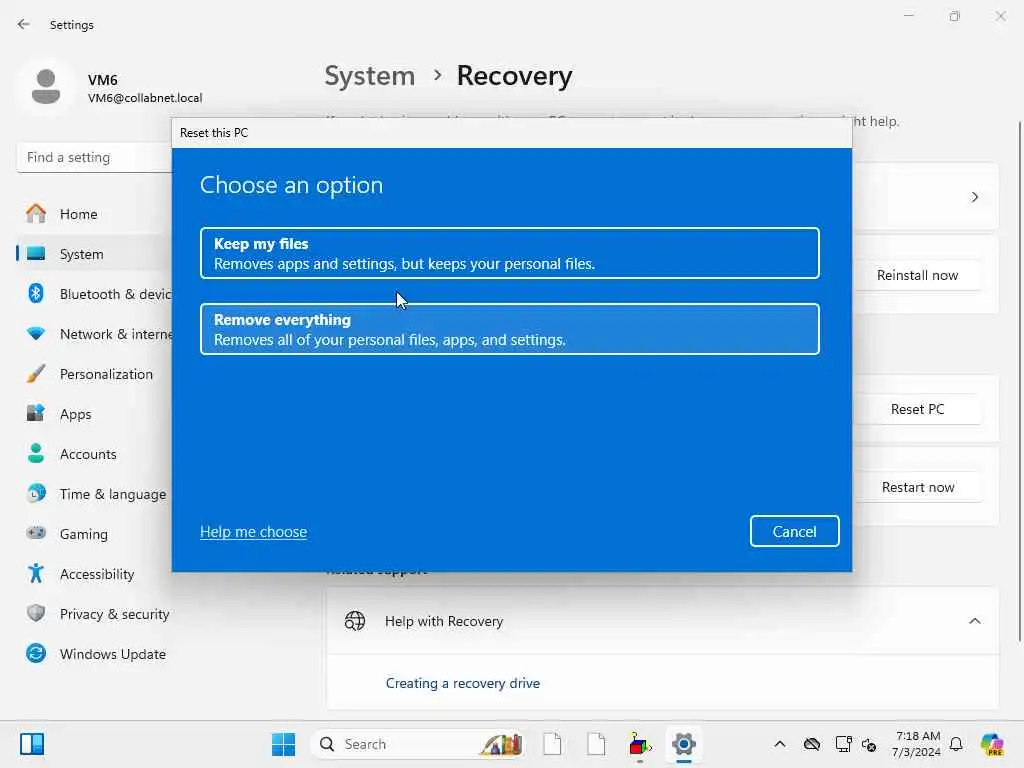Viewport: 1024px width, 768px height.
Task: Click the Accessibility figure icon
Action: click(x=36, y=573)
